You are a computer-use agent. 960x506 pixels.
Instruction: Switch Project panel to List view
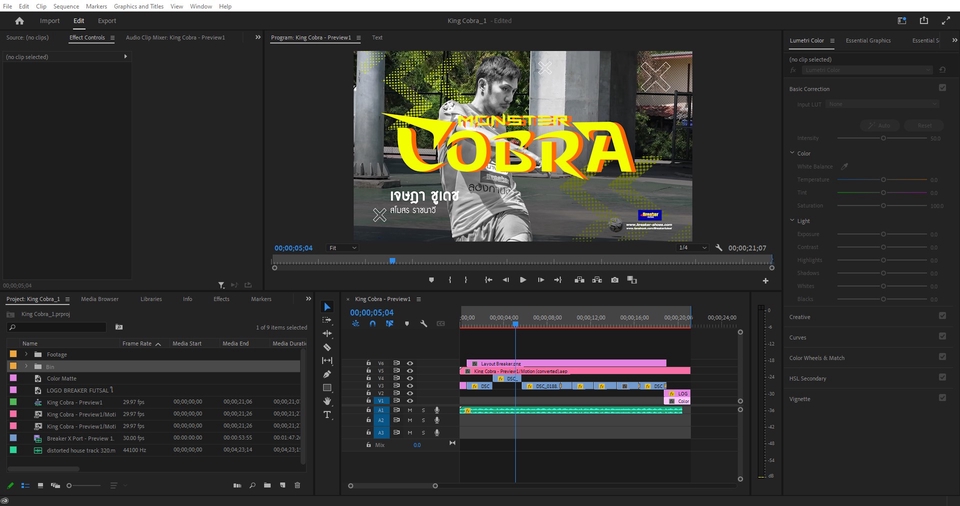25,485
